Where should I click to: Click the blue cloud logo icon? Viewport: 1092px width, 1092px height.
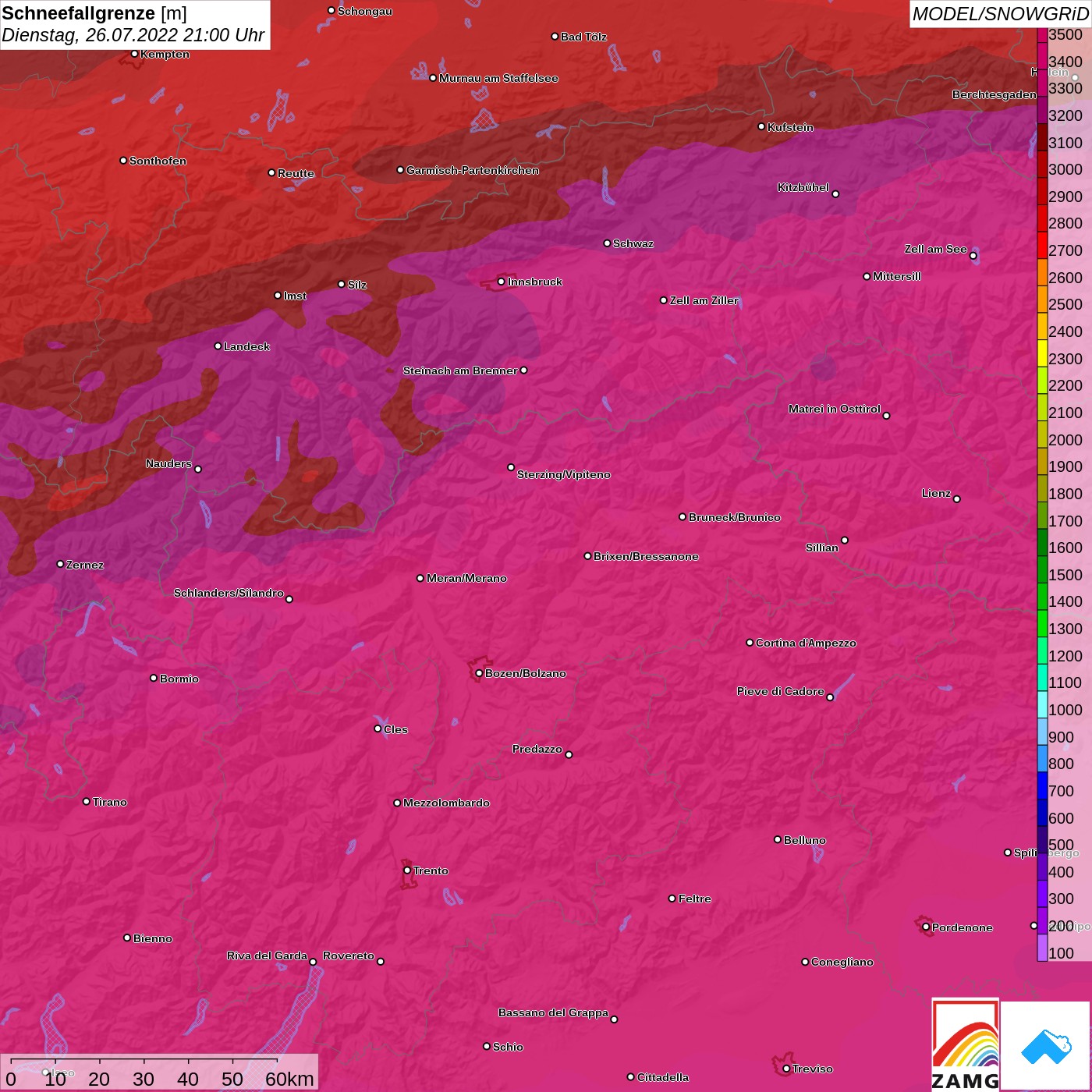coord(1045,1046)
